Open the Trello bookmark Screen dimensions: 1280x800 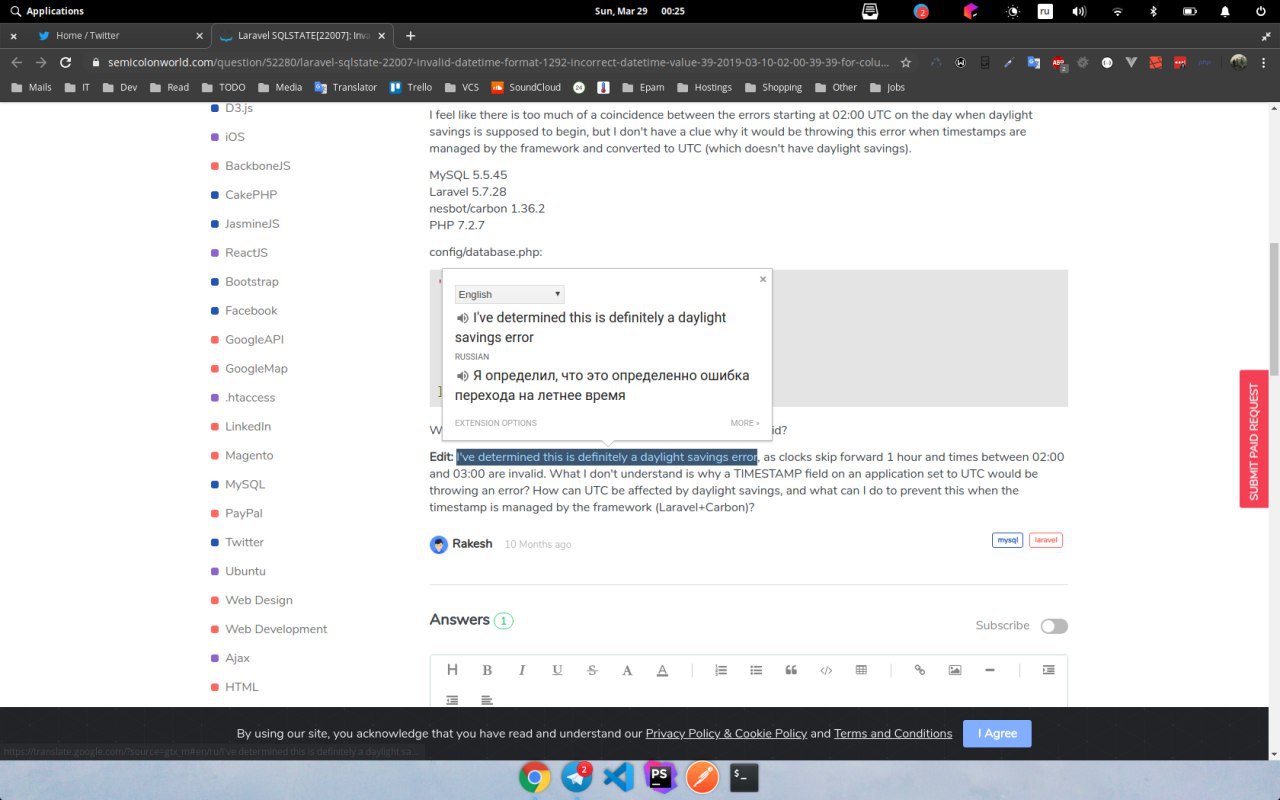411,87
